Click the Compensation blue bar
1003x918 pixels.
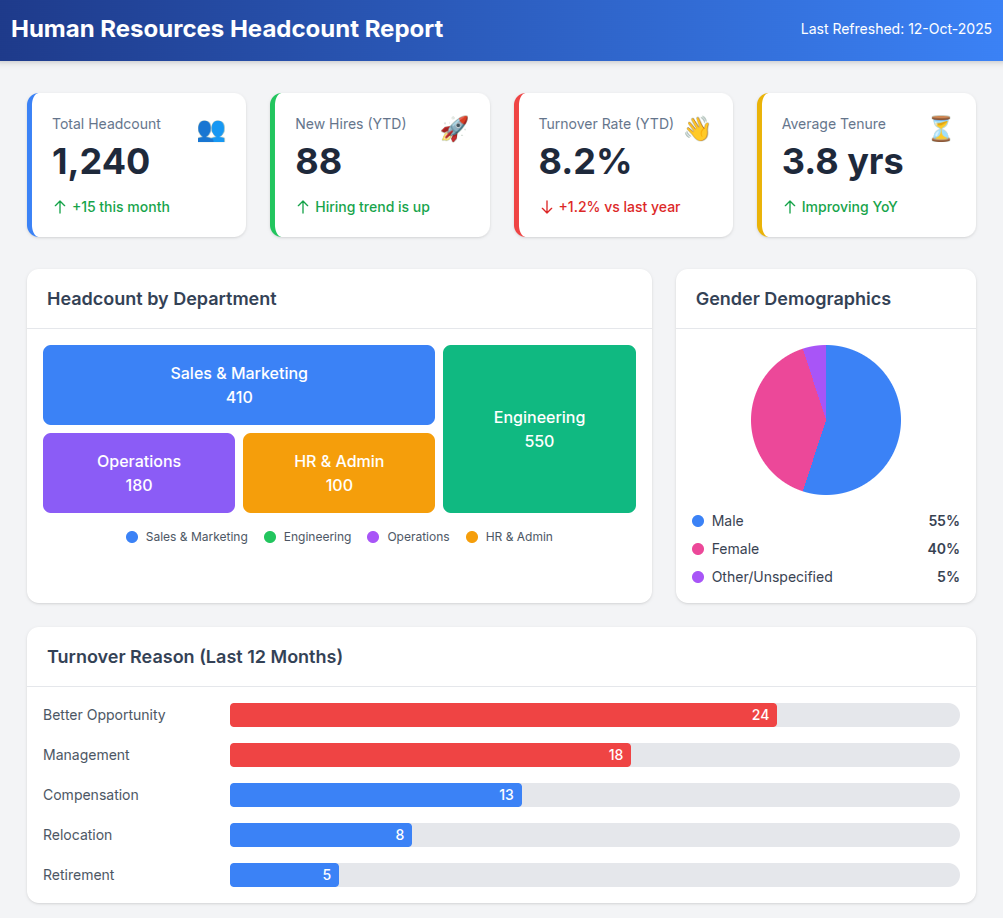(x=375, y=795)
